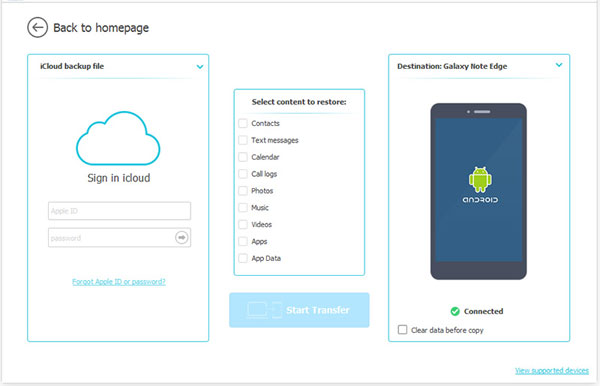Click the back arrow circle icon

(x=37, y=28)
